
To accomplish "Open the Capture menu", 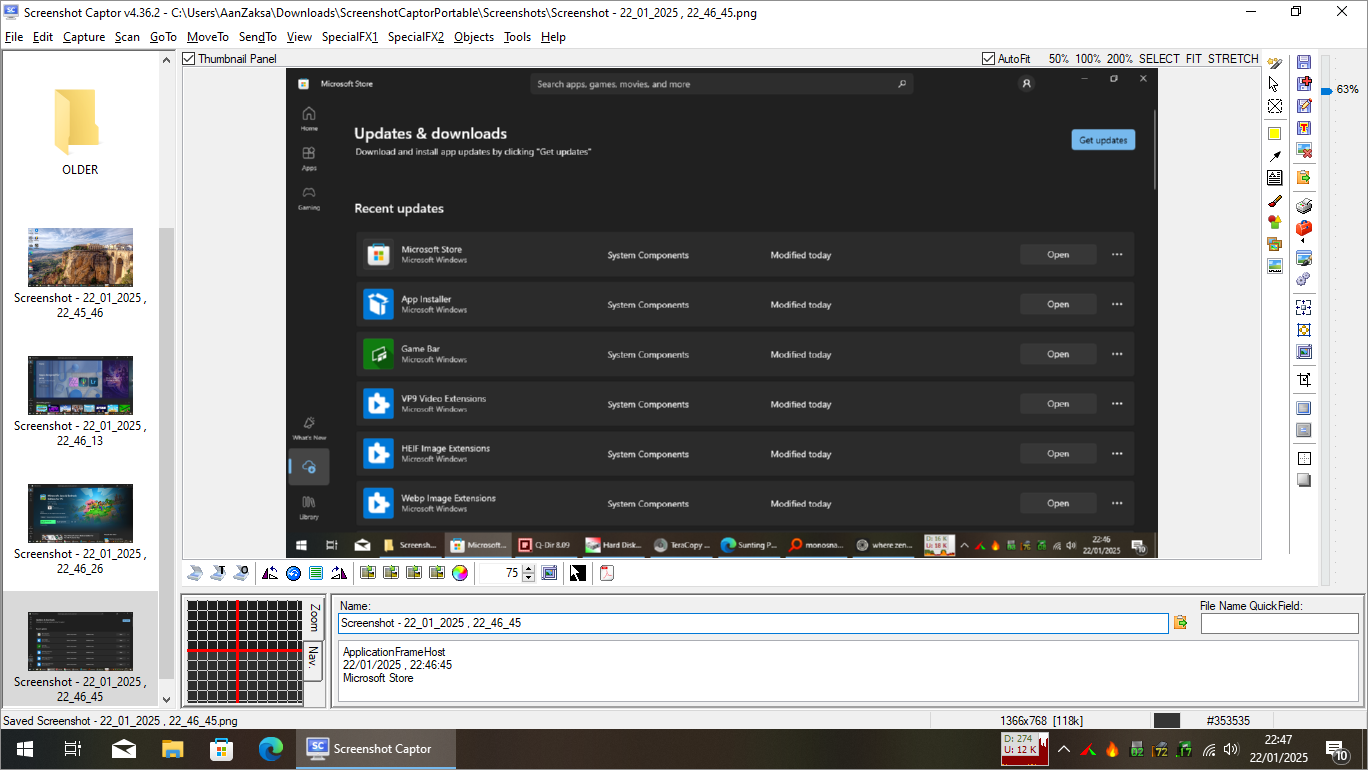I will [x=84, y=37].
